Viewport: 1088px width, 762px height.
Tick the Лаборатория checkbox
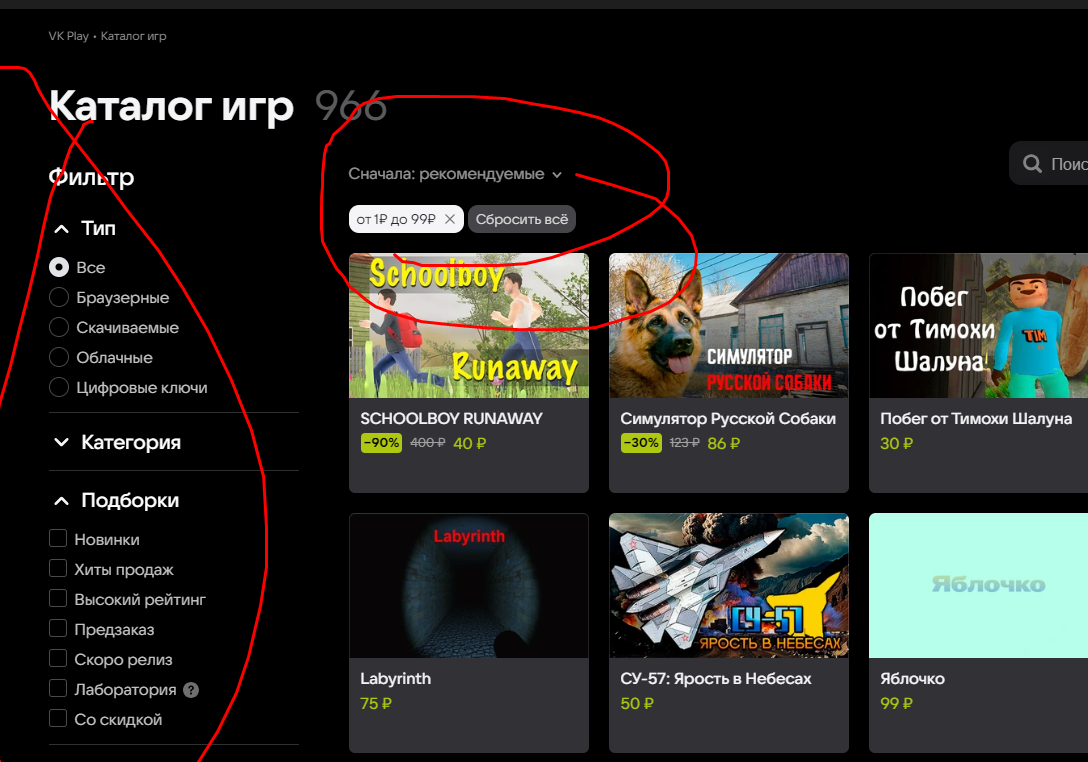58,688
